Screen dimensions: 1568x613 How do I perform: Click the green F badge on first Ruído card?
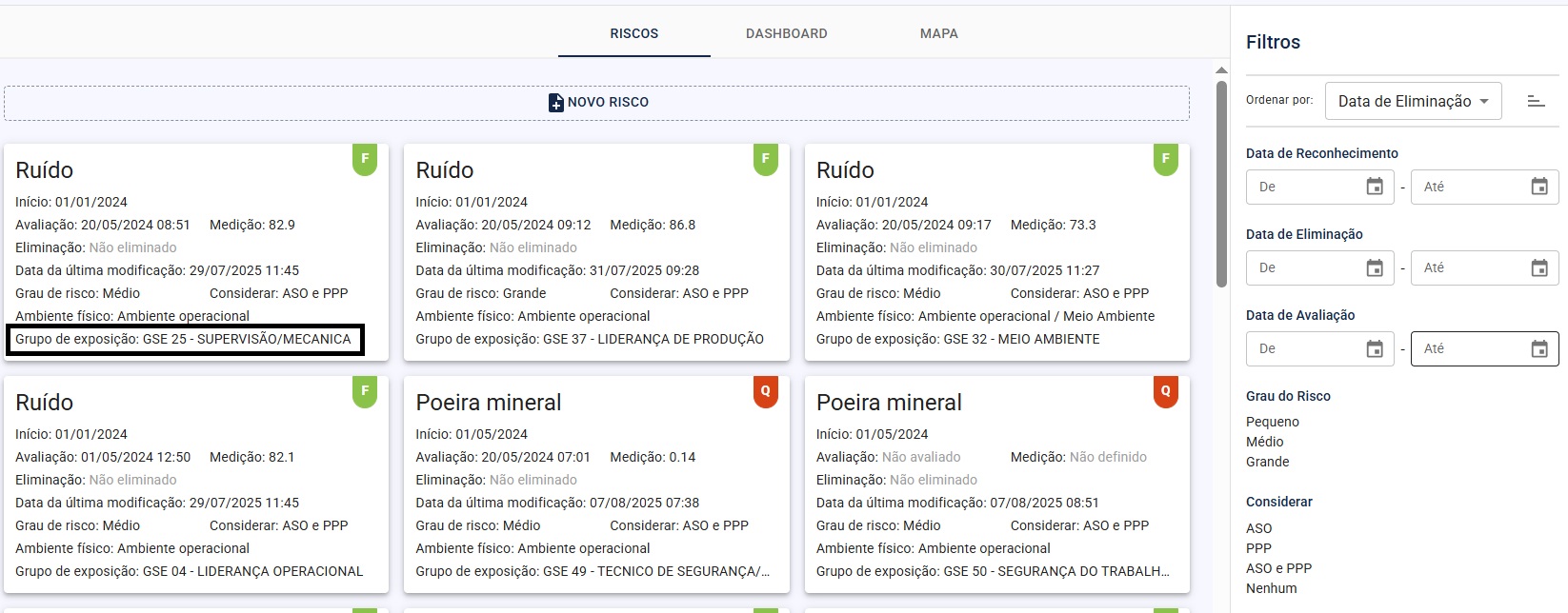tap(365, 159)
